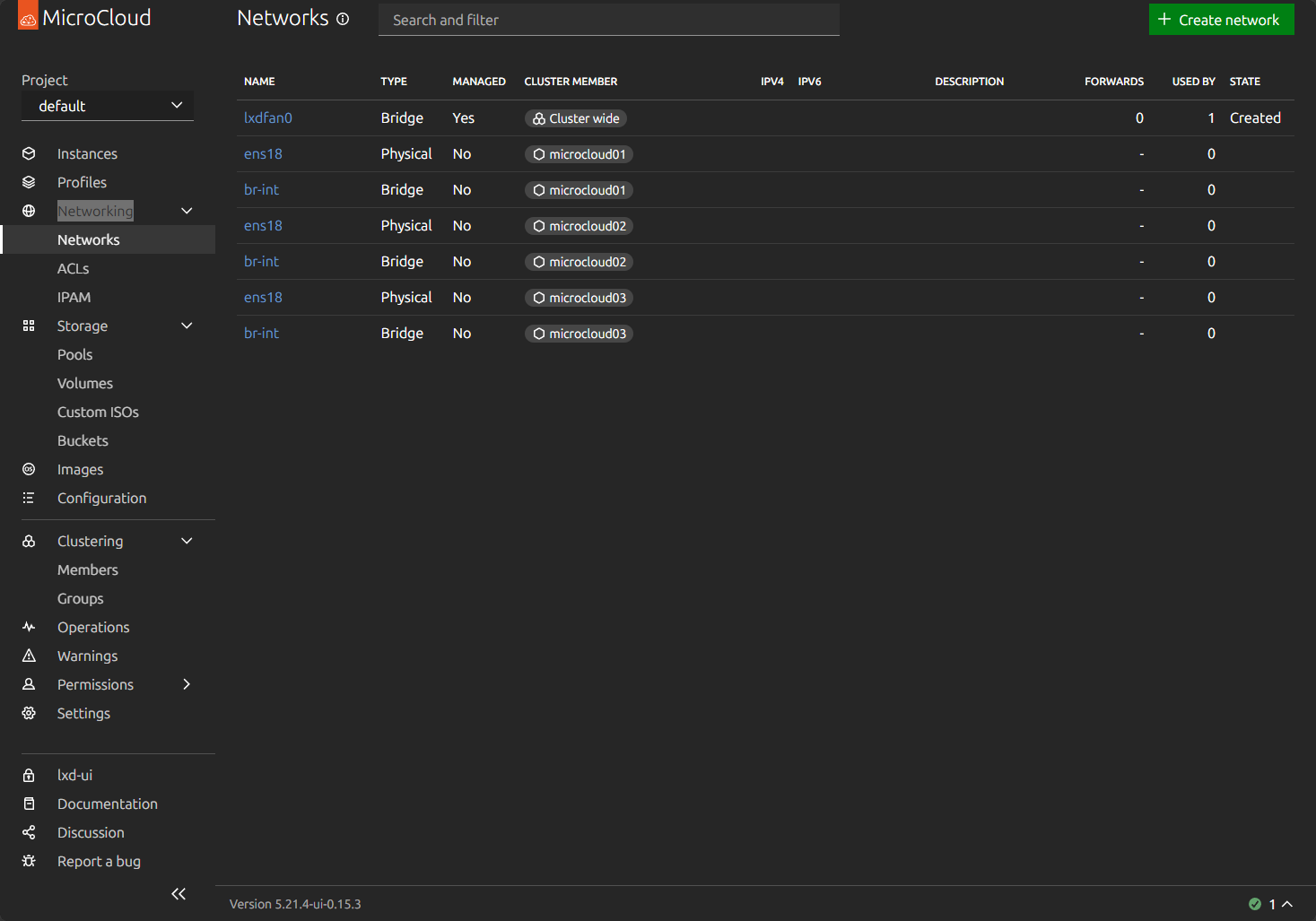Open the Buckets menu item
Image resolution: width=1316 pixels, height=921 pixels.
[108, 440]
